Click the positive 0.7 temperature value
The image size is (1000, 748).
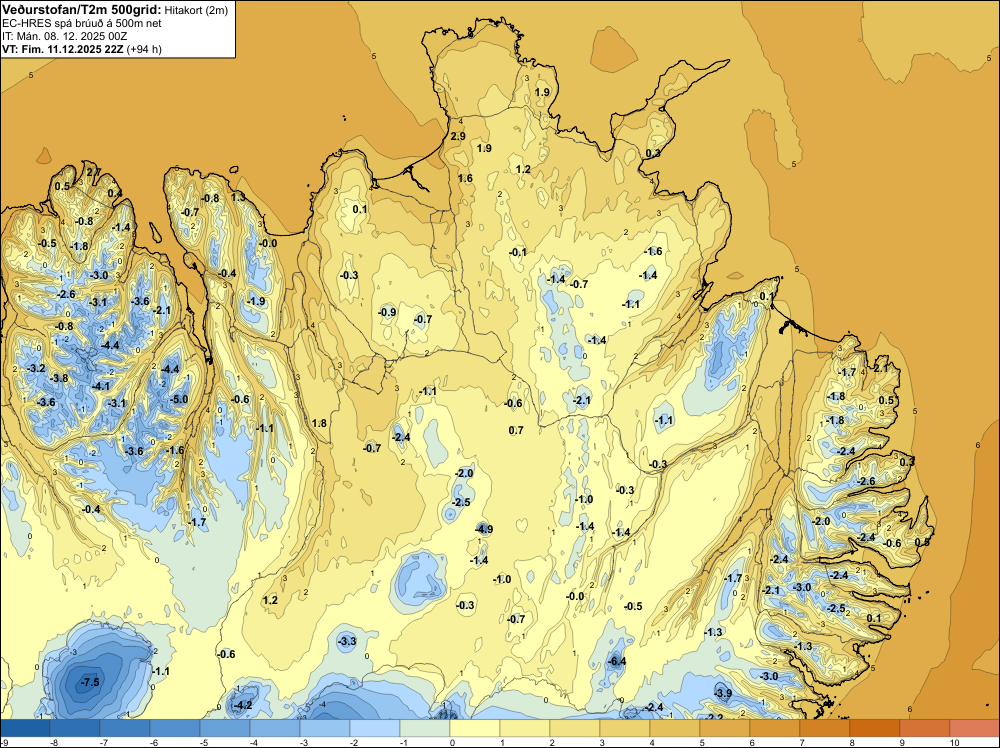[x=516, y=430]
